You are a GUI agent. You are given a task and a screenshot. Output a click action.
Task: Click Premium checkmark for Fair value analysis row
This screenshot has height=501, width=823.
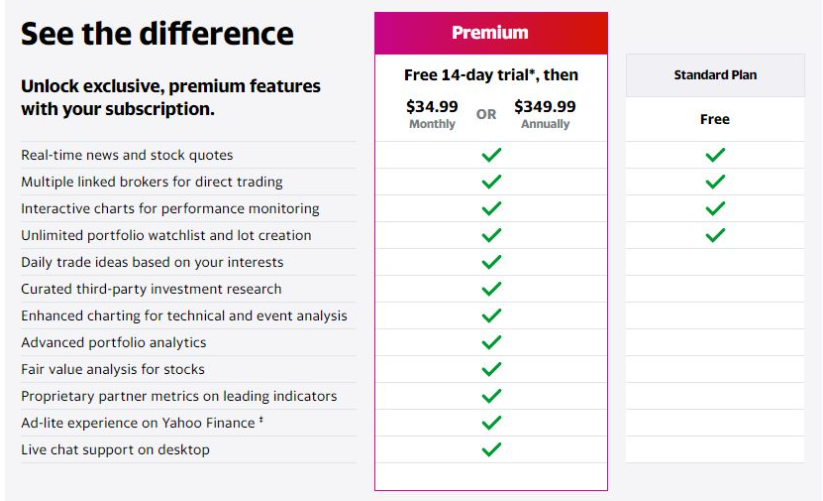(491, 369)
